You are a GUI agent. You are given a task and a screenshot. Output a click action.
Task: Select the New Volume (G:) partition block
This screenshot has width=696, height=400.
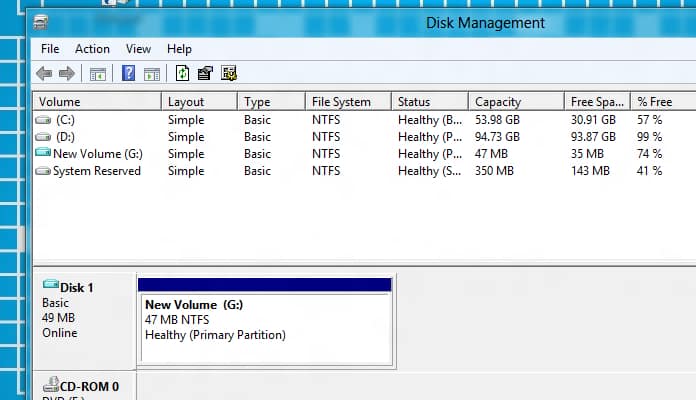264,320
